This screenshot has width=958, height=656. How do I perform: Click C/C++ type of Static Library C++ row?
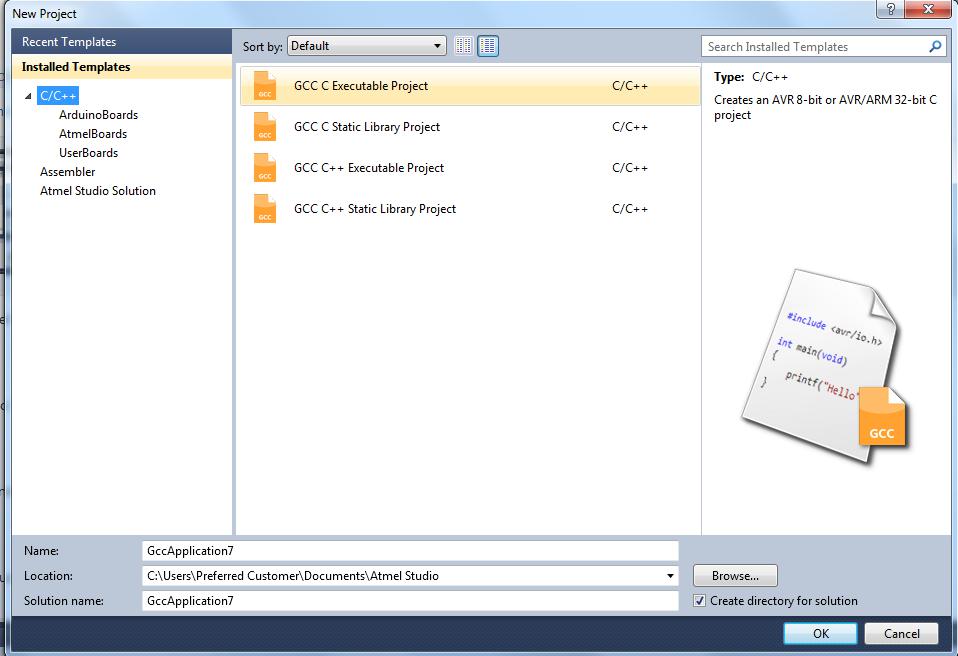630,209
